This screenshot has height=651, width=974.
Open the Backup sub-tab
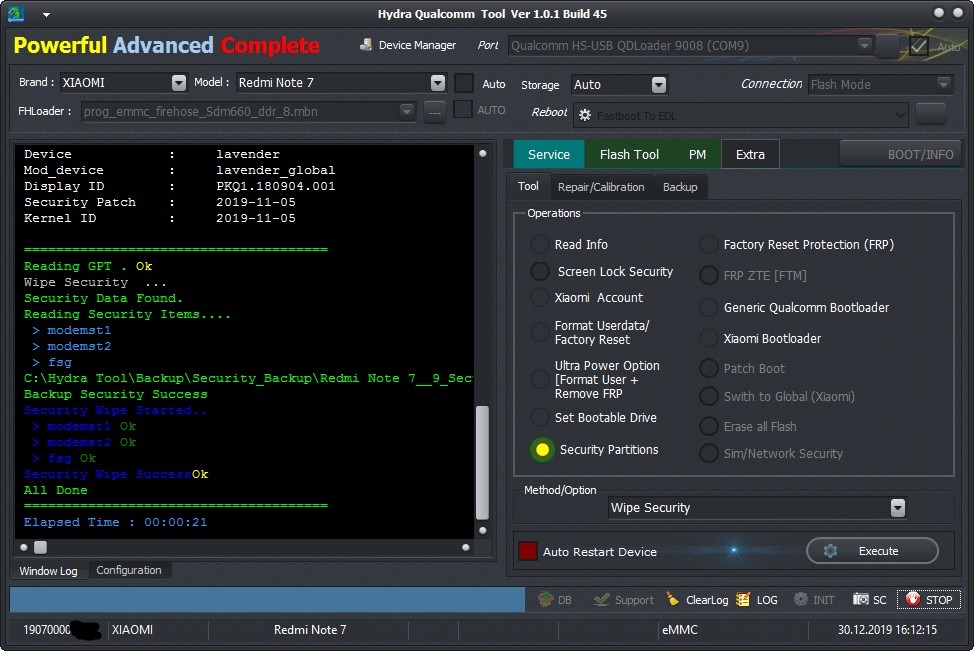680,187
